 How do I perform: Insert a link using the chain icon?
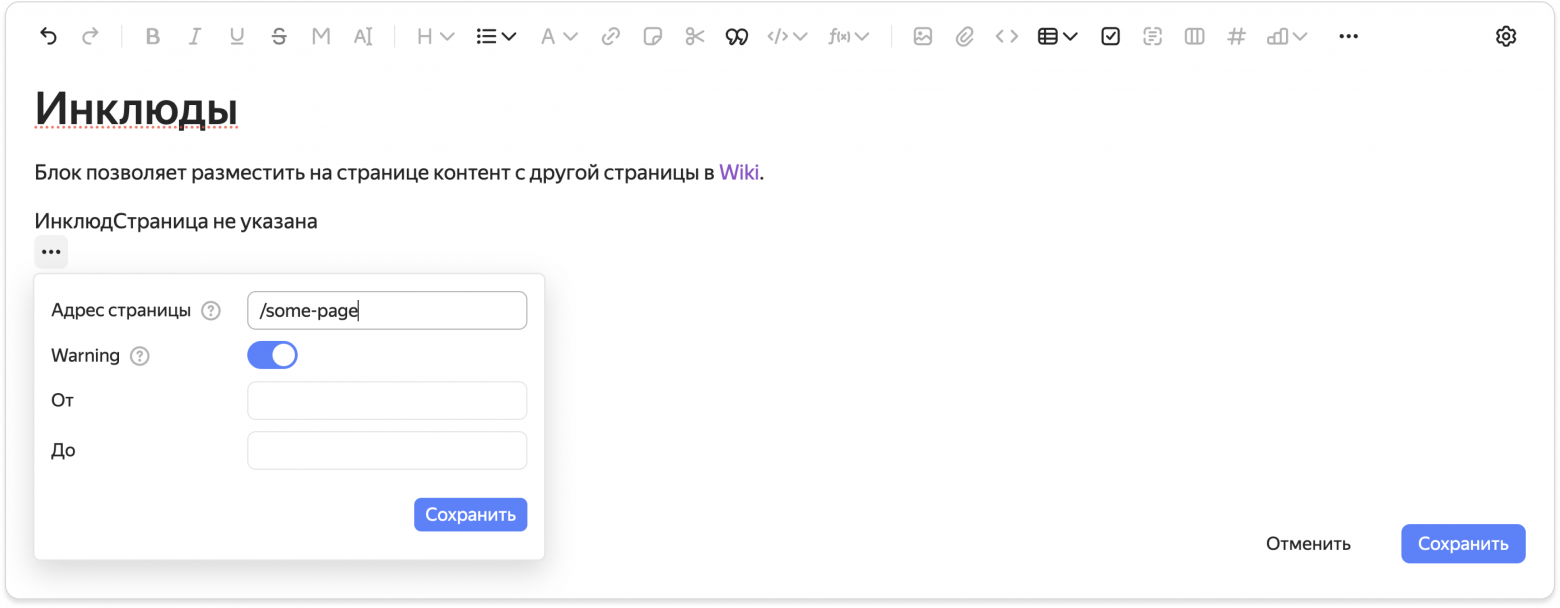[611, 36]
